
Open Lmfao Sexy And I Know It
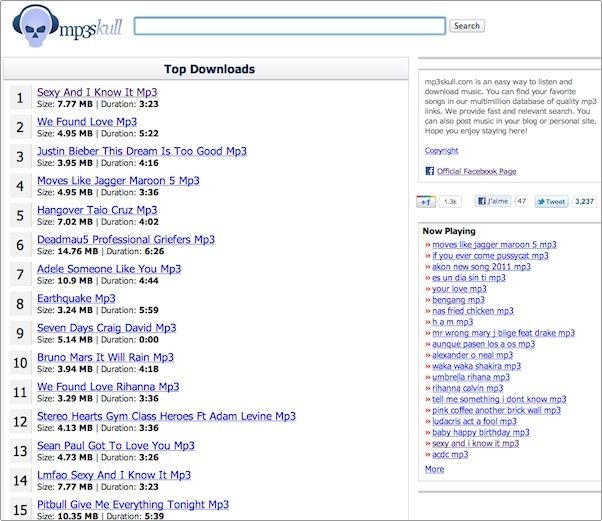[114, 475]
